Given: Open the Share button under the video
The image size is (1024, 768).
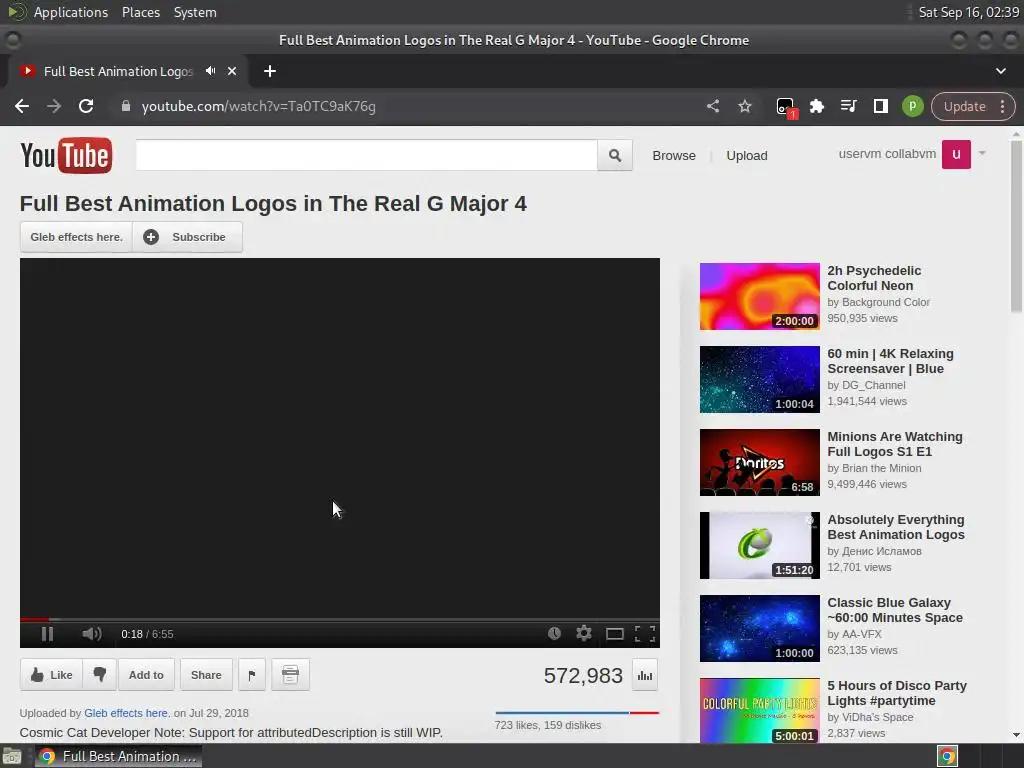Looking at the screenshot, I should click(x=206, y=675).
